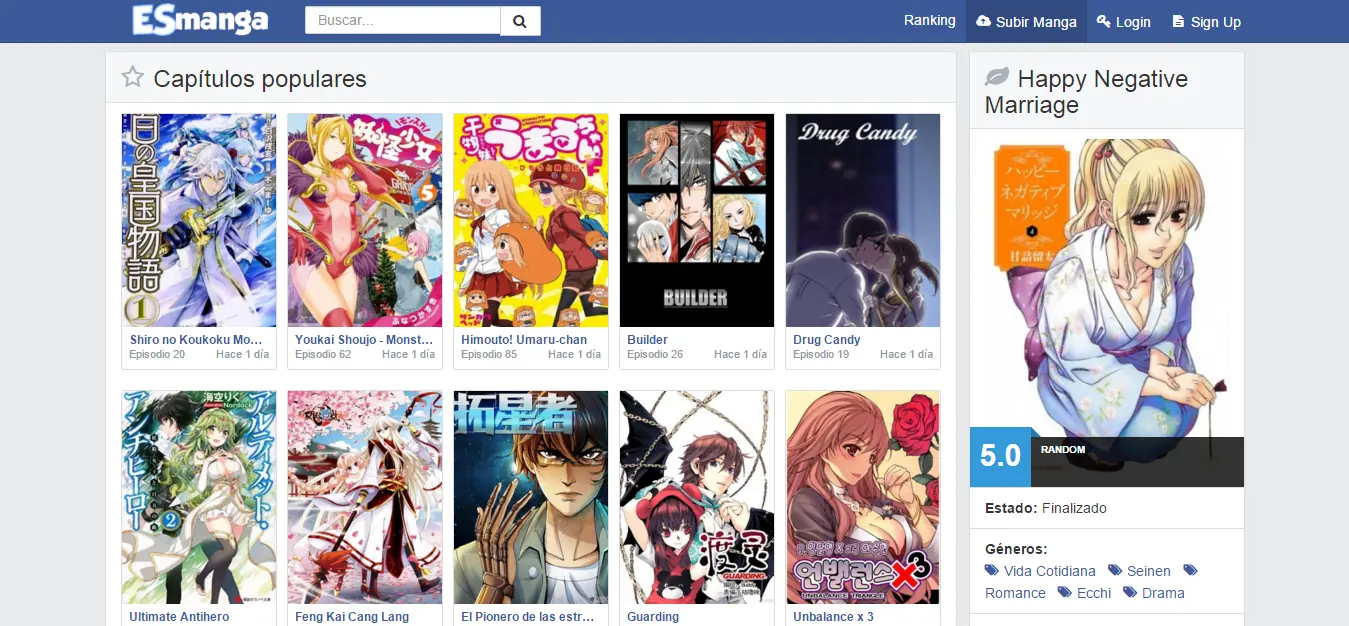Click the star icon beside Capítulos populares

tap(132, 77)
